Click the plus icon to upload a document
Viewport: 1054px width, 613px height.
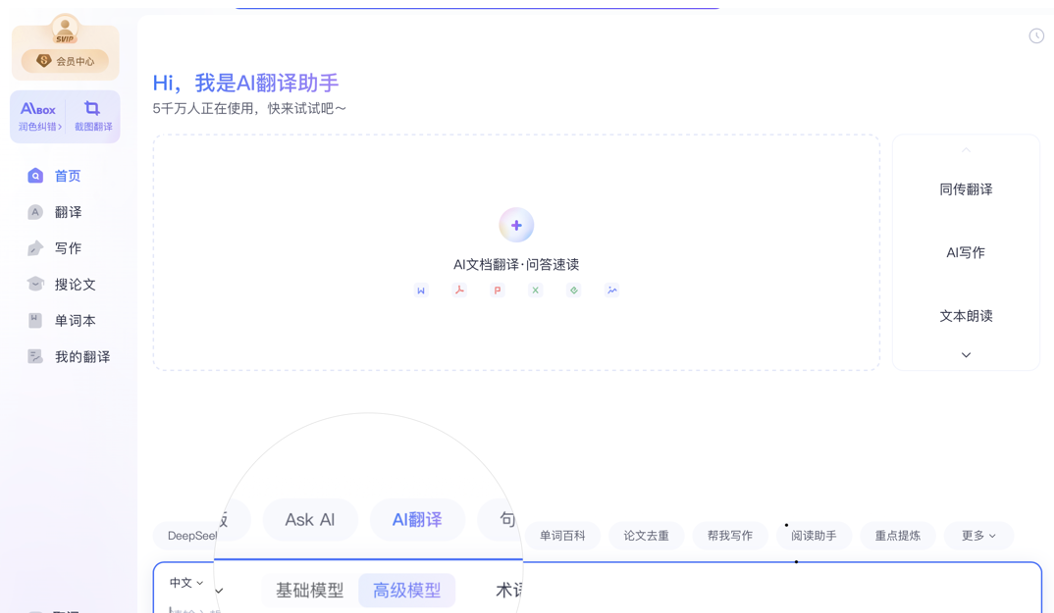[x=516, y=225]
